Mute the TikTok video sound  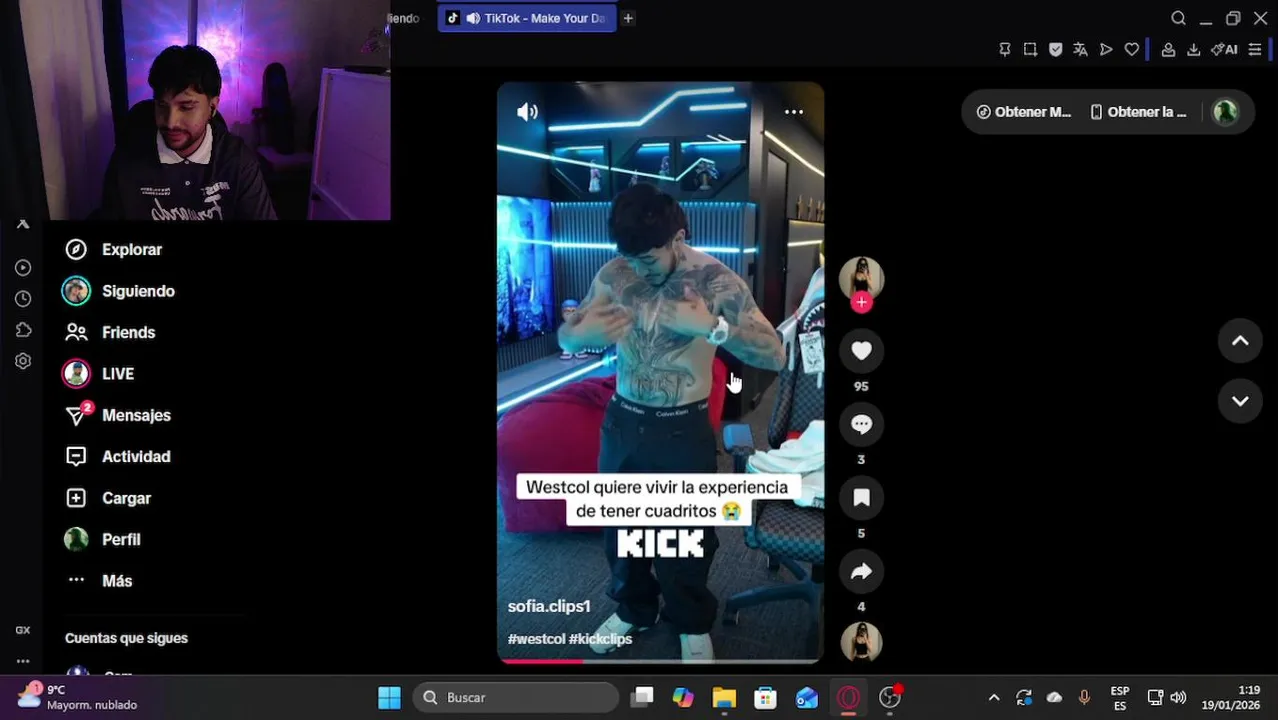tap(527, 112)
